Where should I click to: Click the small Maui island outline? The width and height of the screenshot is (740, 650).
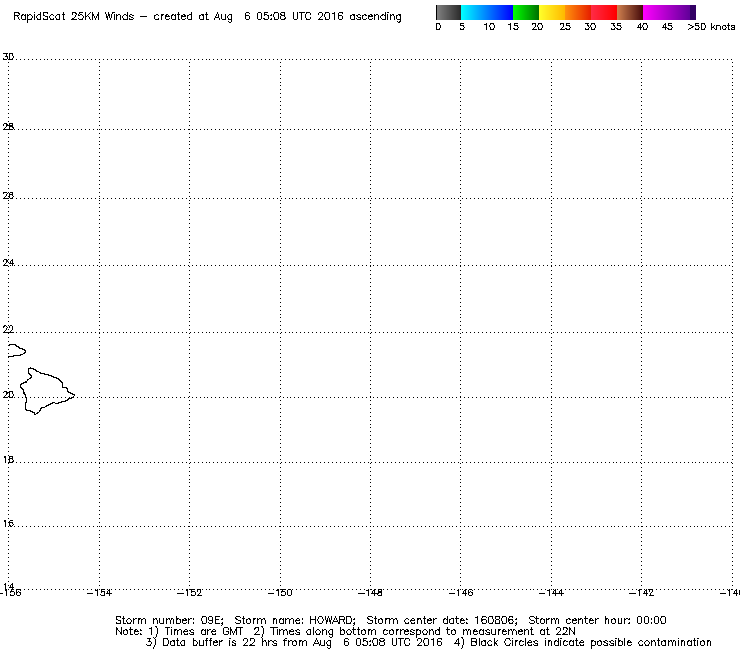(x=17, y=350)
